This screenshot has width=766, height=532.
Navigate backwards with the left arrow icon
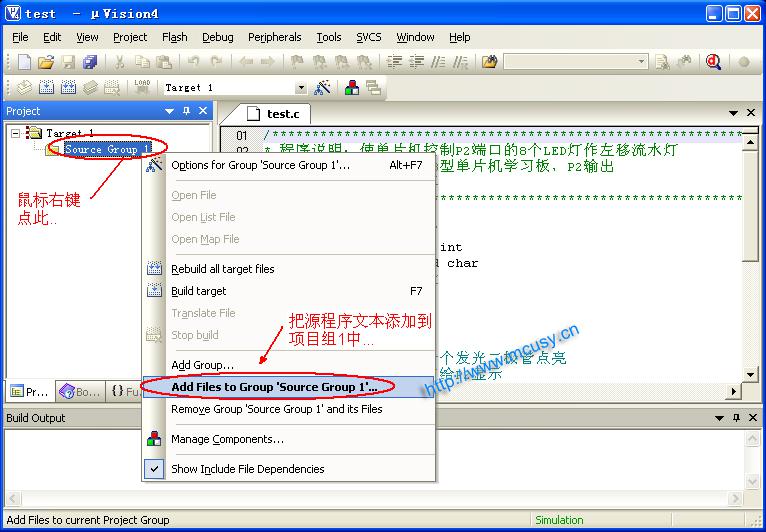click(x=246, y=62)
